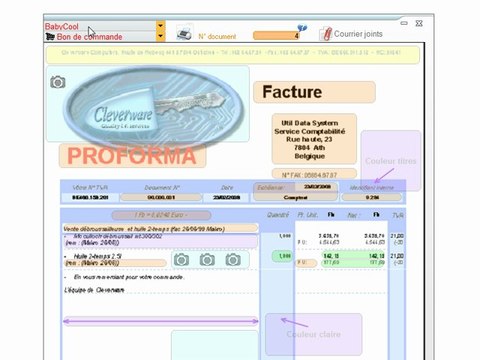Click the shopping cart icon beside Bon de commande
Screen dimensions: 480x360
coord(50,37)
